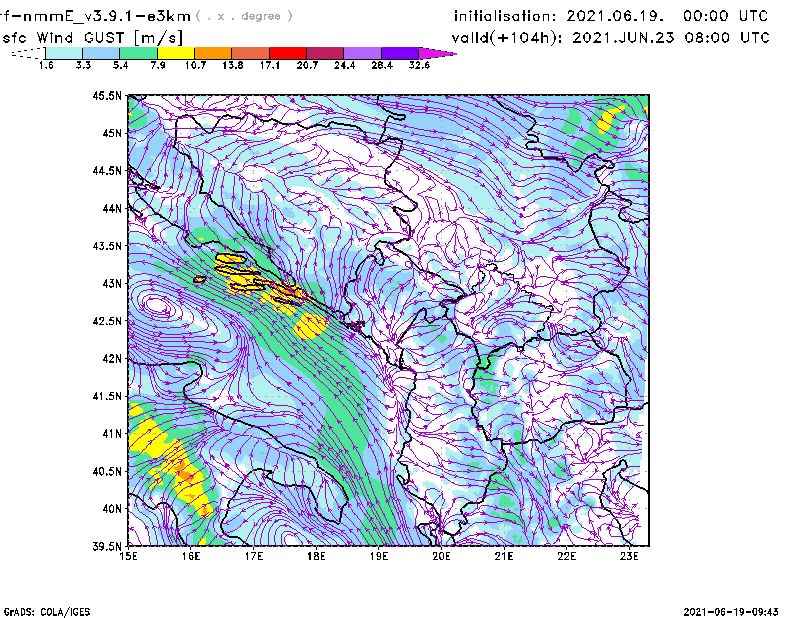Click the latitude label '44N'
800x618 pixels.
112,208
